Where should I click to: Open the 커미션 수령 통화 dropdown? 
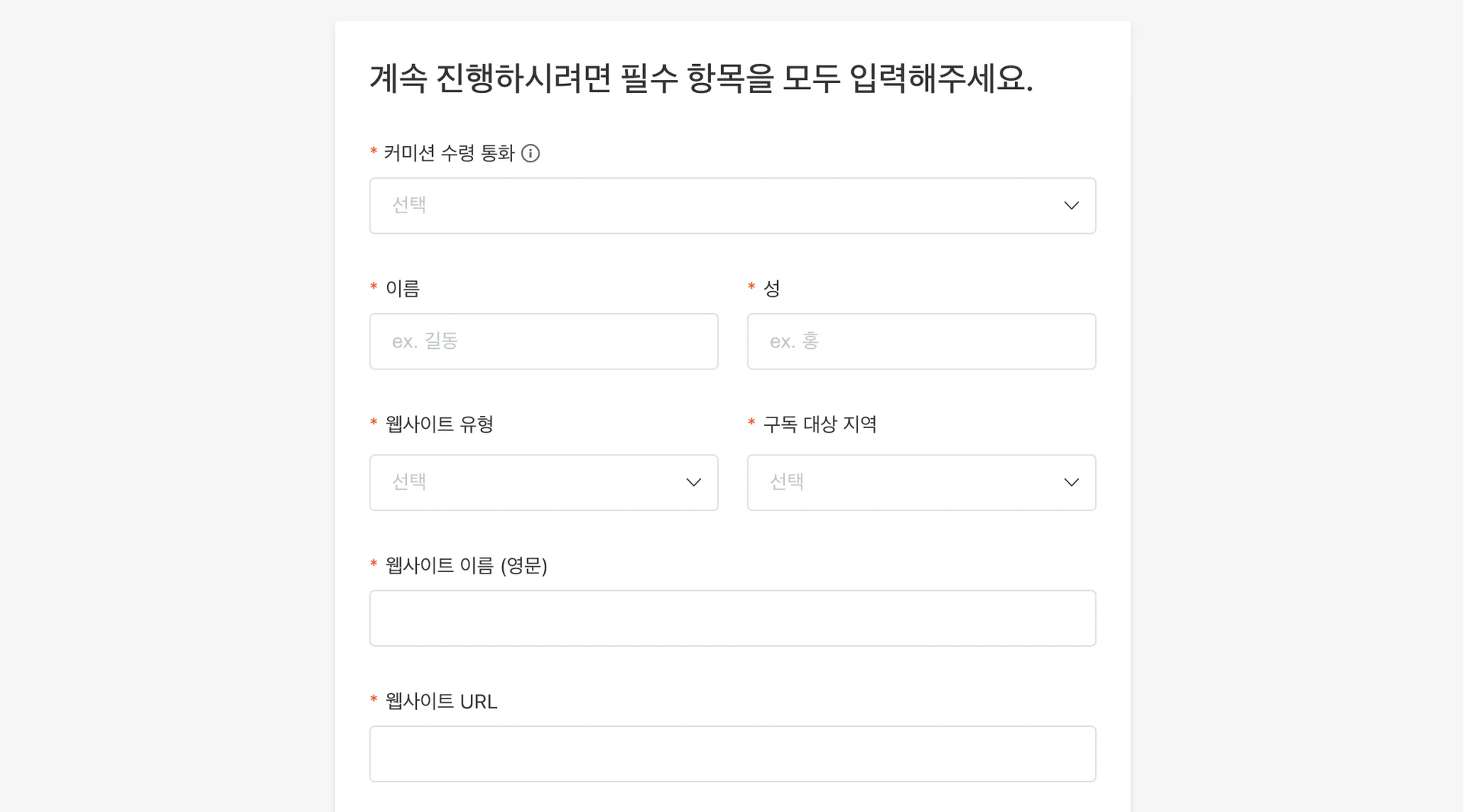731,205
